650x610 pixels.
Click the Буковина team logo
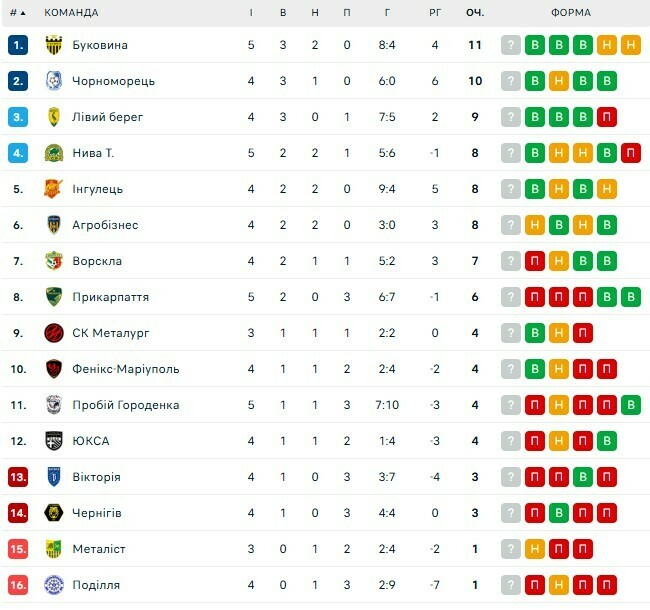coord(54,45)
